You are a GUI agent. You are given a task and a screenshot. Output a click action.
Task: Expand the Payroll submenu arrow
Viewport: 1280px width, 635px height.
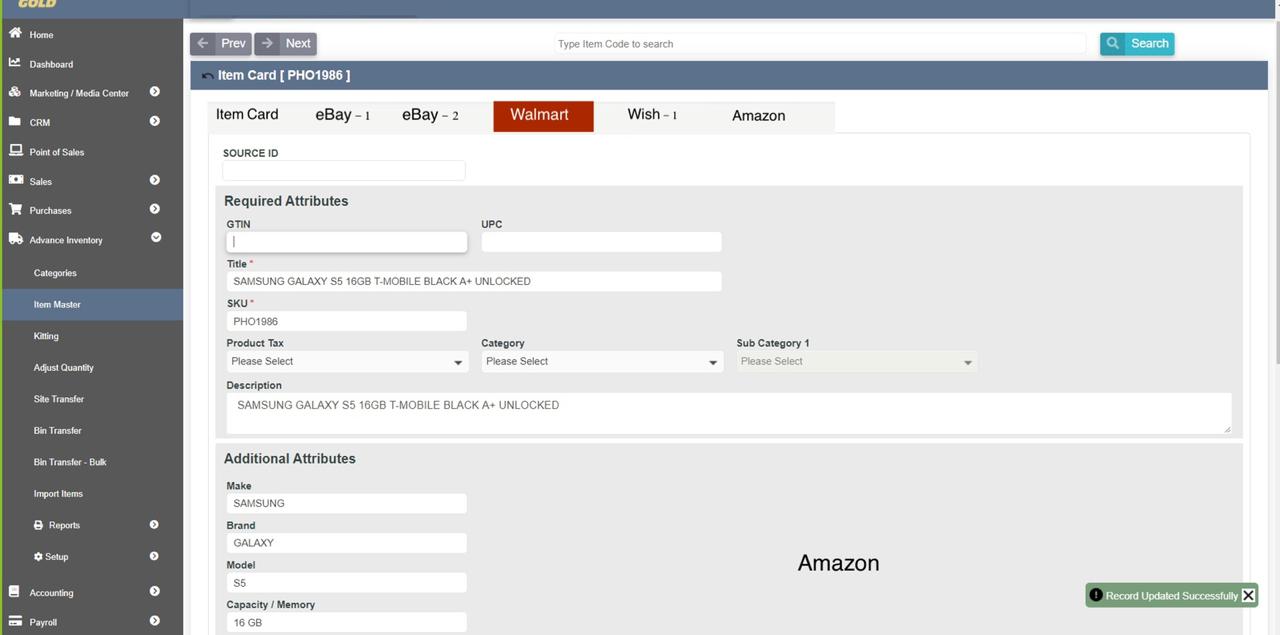(155, 621)
